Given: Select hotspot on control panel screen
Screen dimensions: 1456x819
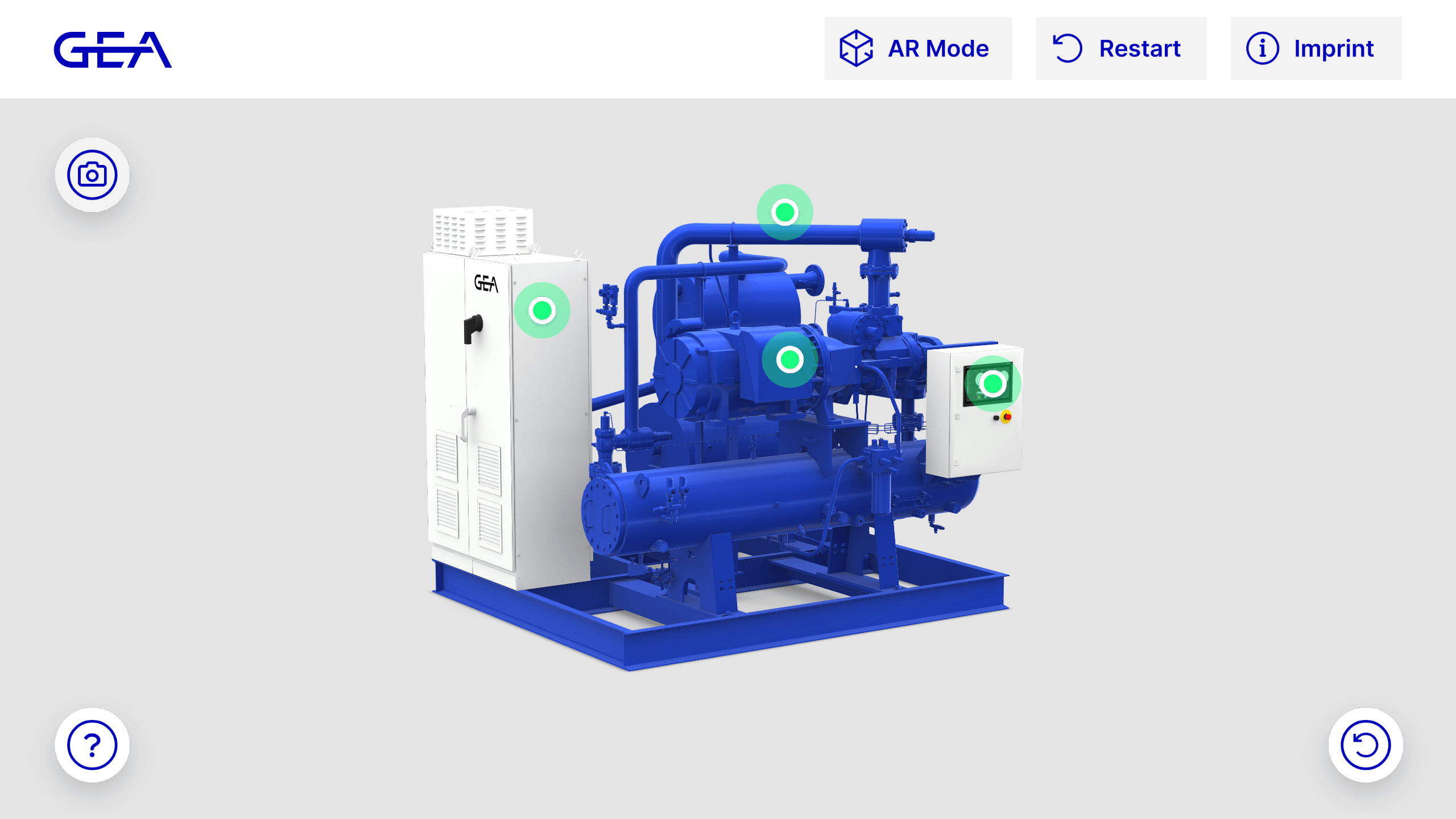Looking at the screenshot, I should click(993, 384).
